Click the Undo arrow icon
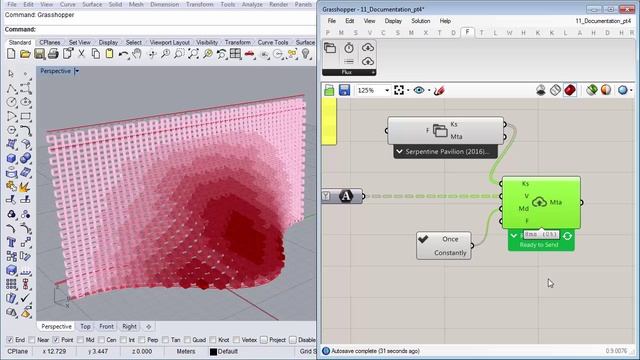Viewport: 640px width, 360px height. (123, 54)
